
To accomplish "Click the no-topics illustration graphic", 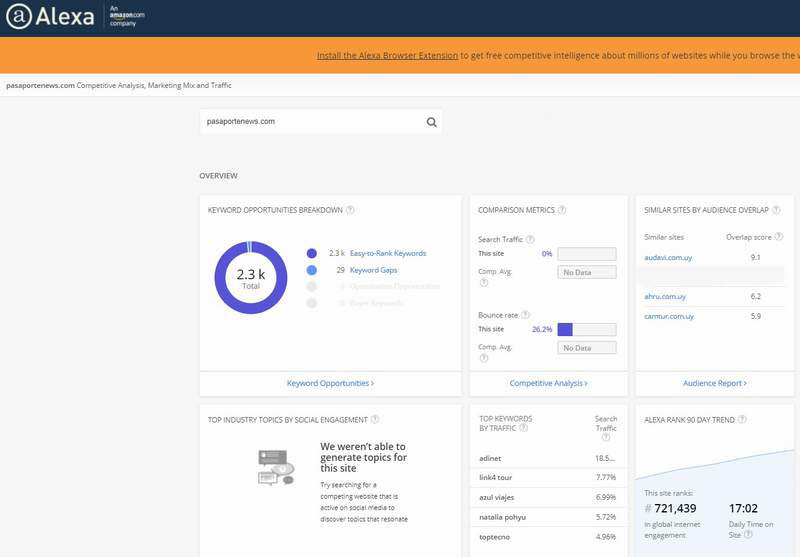I will 276,467.
